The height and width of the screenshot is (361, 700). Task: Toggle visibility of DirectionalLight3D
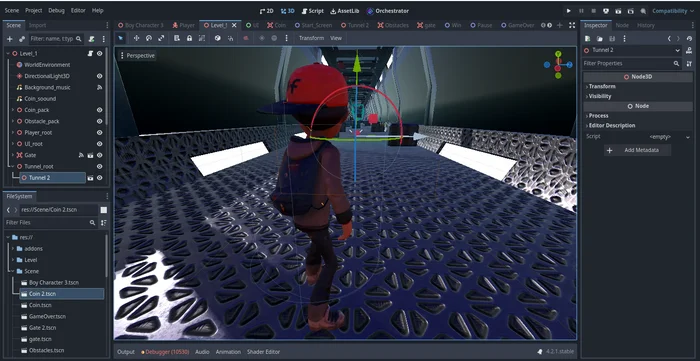coord(100,76)
